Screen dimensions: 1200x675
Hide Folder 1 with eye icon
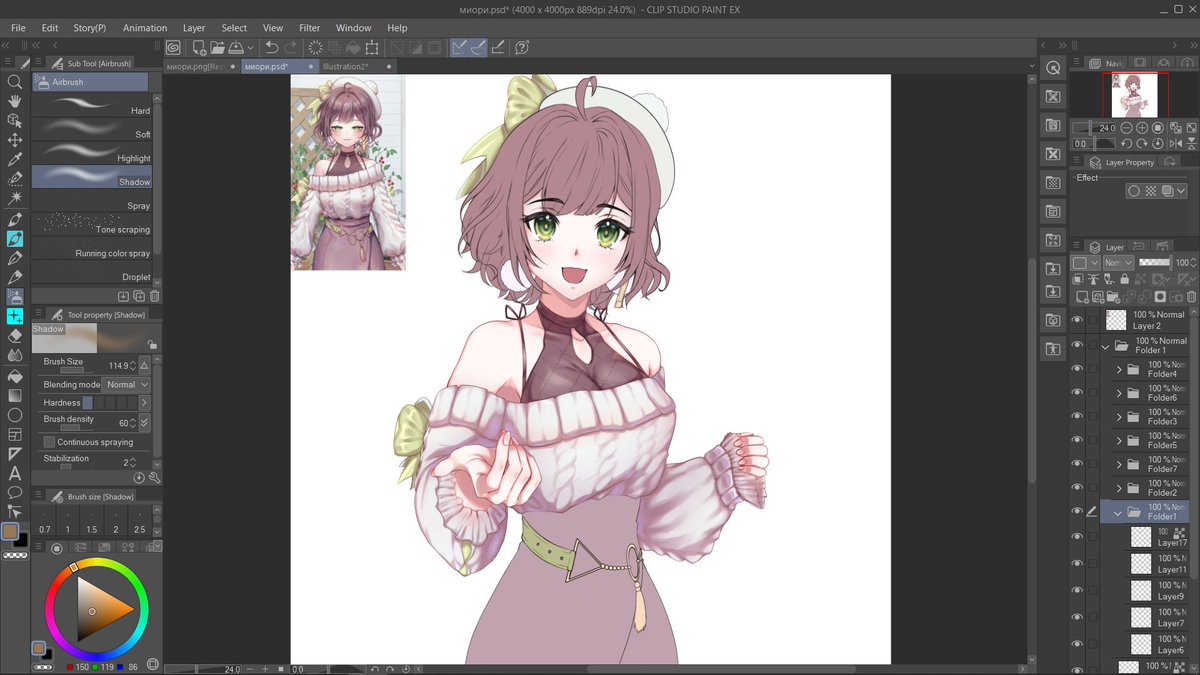coord(1077,346)
